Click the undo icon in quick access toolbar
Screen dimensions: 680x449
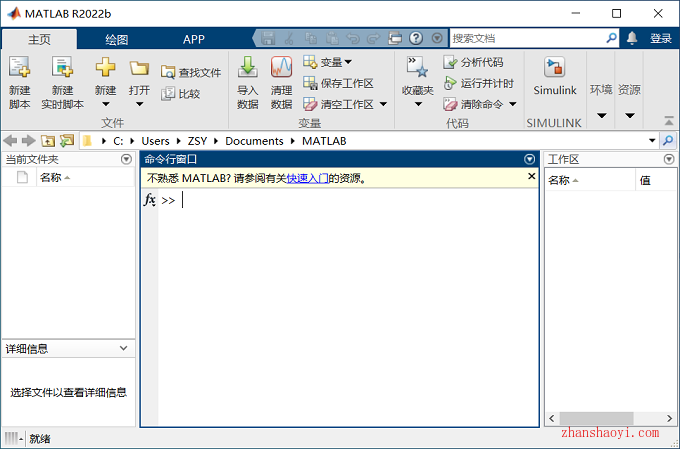click(x=353, y=38)
